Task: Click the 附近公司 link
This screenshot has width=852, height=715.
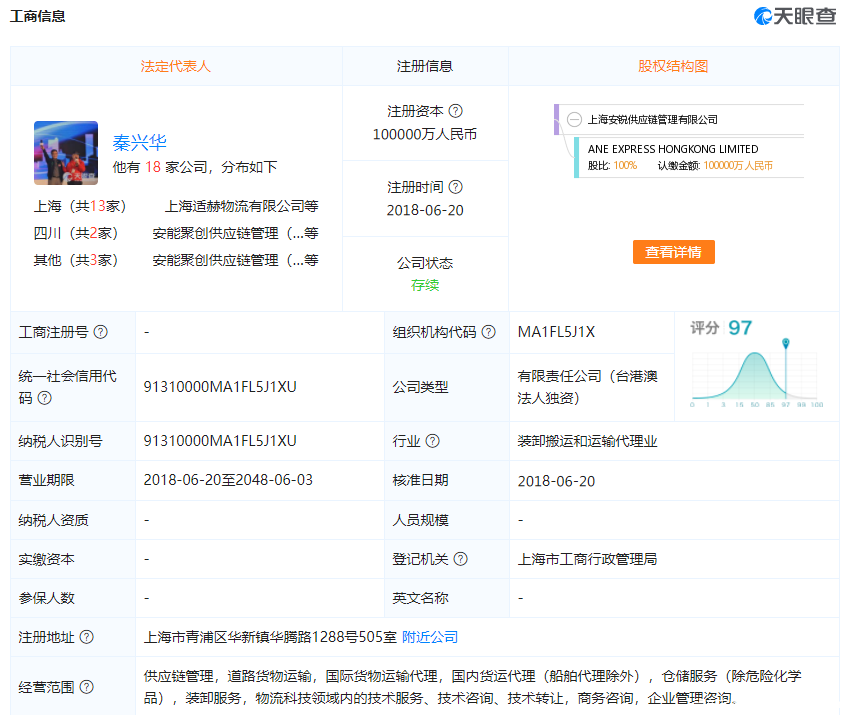Action: pos(430,637)
